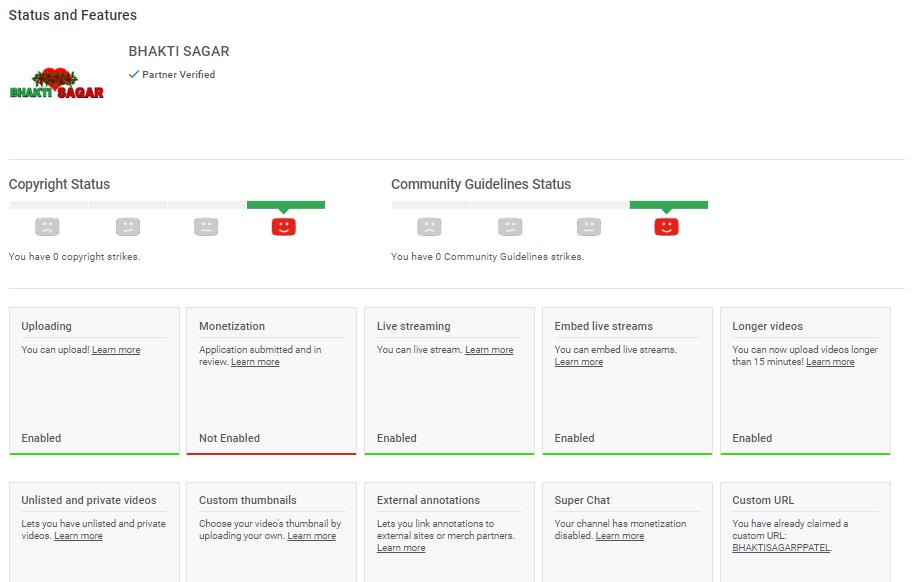Screen dimensions: 917x582
Task: Open Learn more link in Super Chat card
Action: pyautogui.click(x=619, y=536)
